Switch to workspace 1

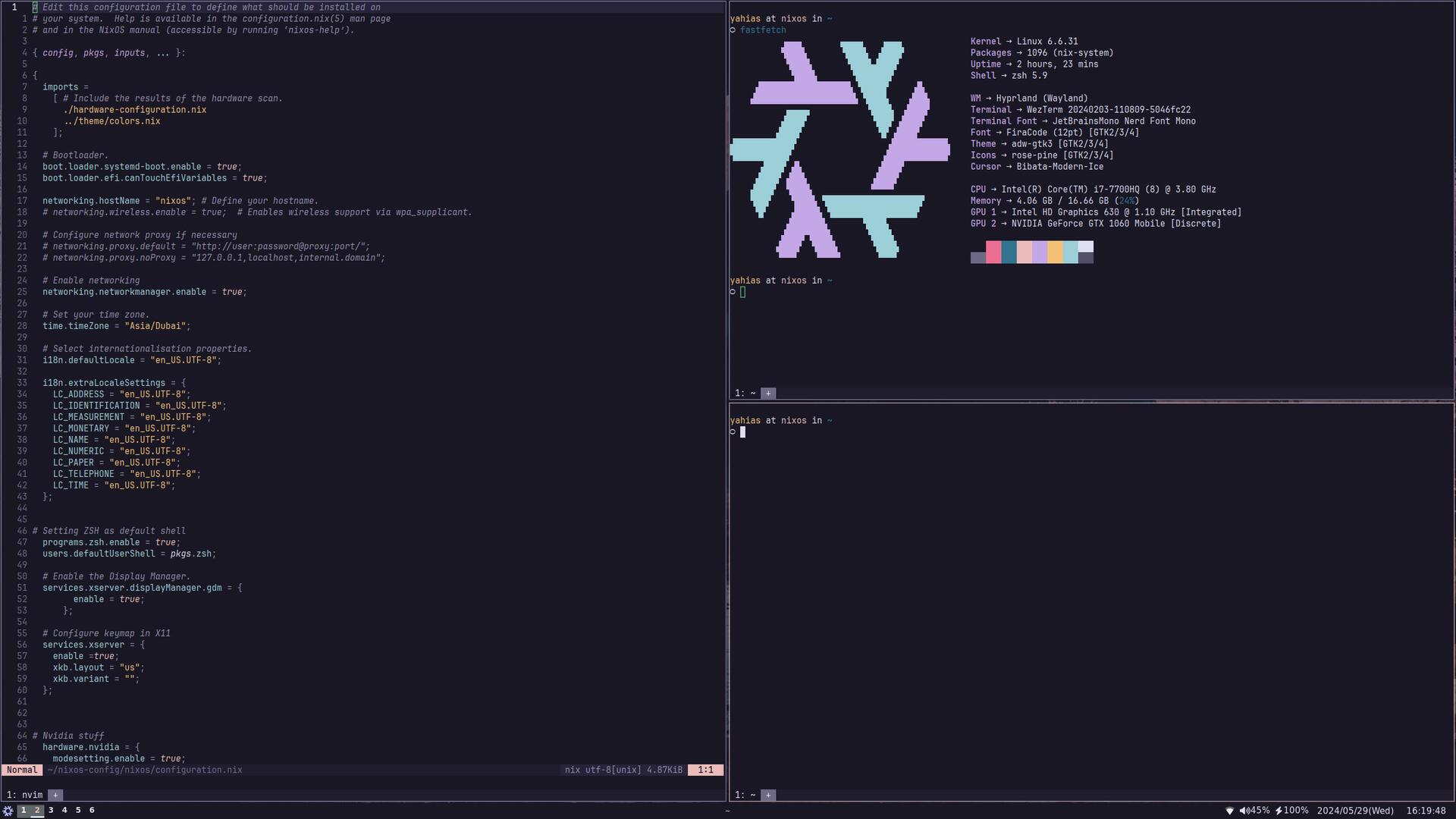[24, 811]
